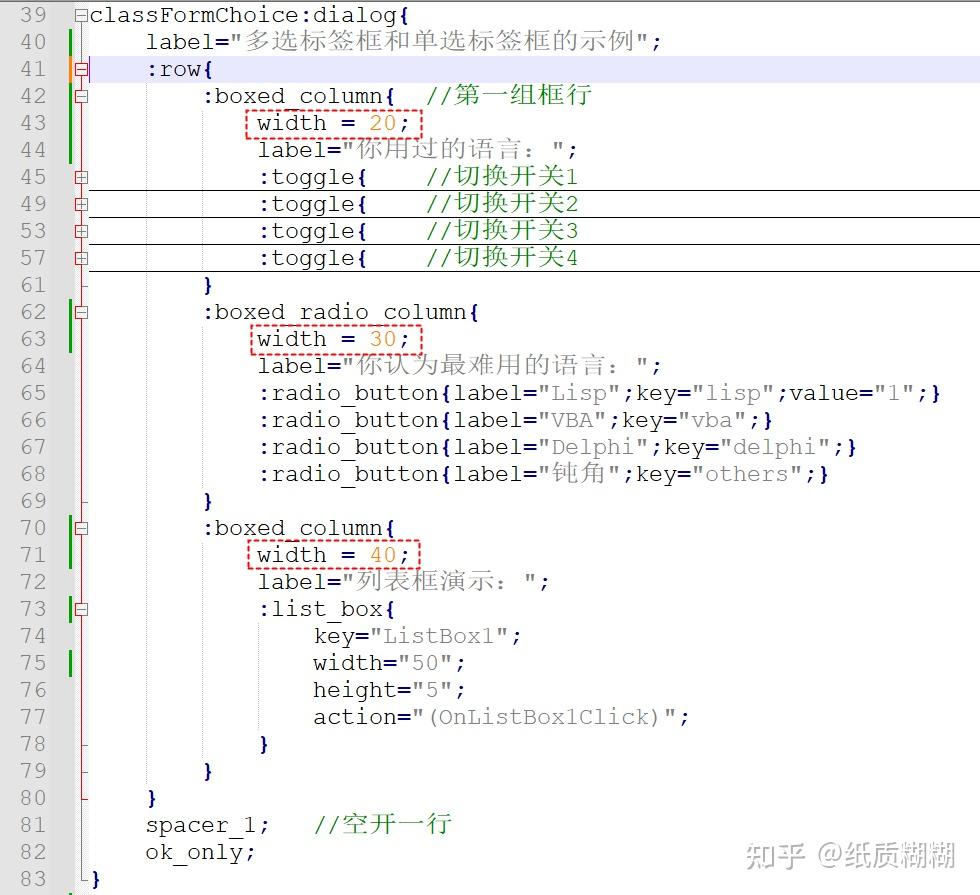Expand the collapsed 切换开关3 toggle fold
The height and width of the screenshot is (895, 980).
80,230
